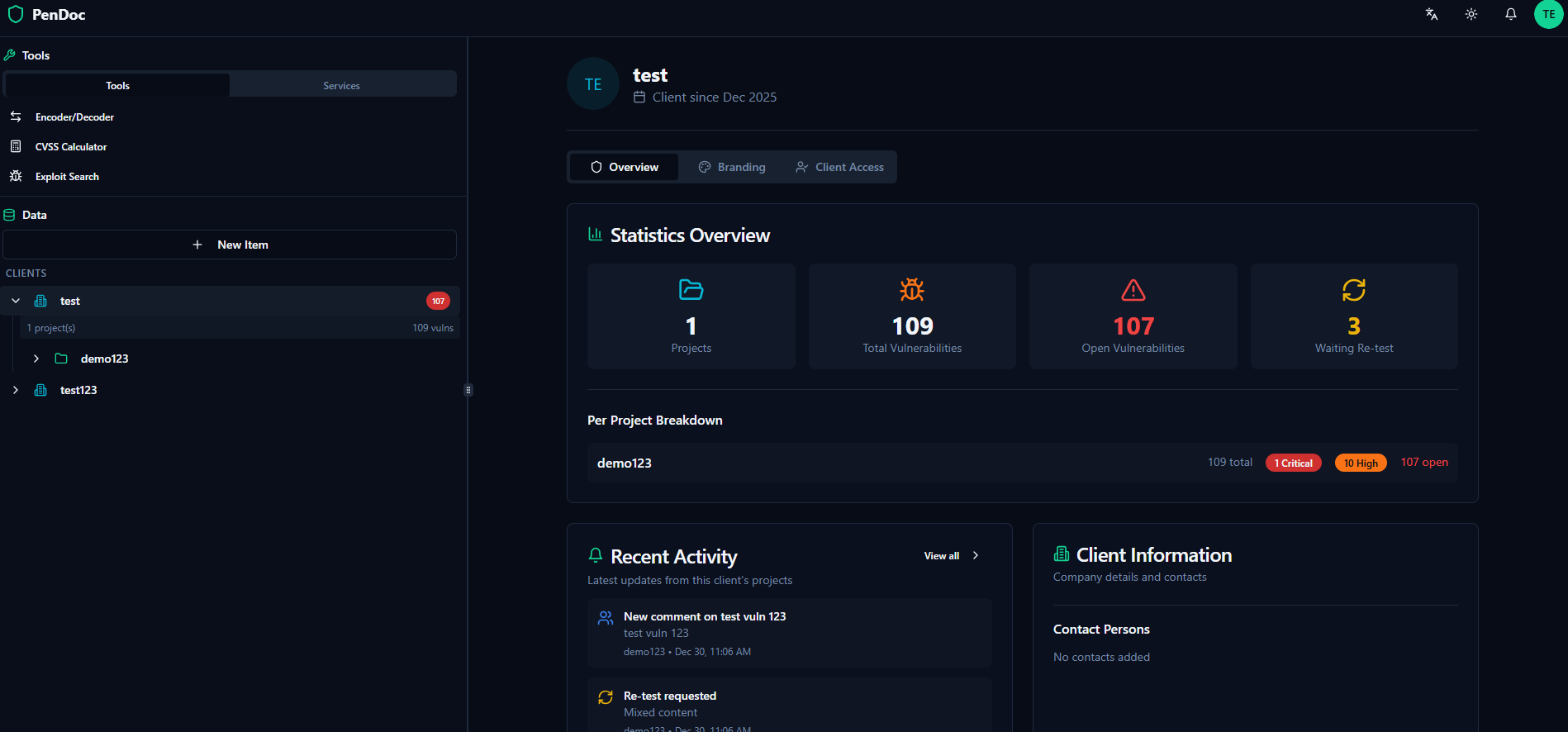Click the Waiting Re-test refresh icon
Screen dimensions: 1568x732
click(x=1354, y=290)
